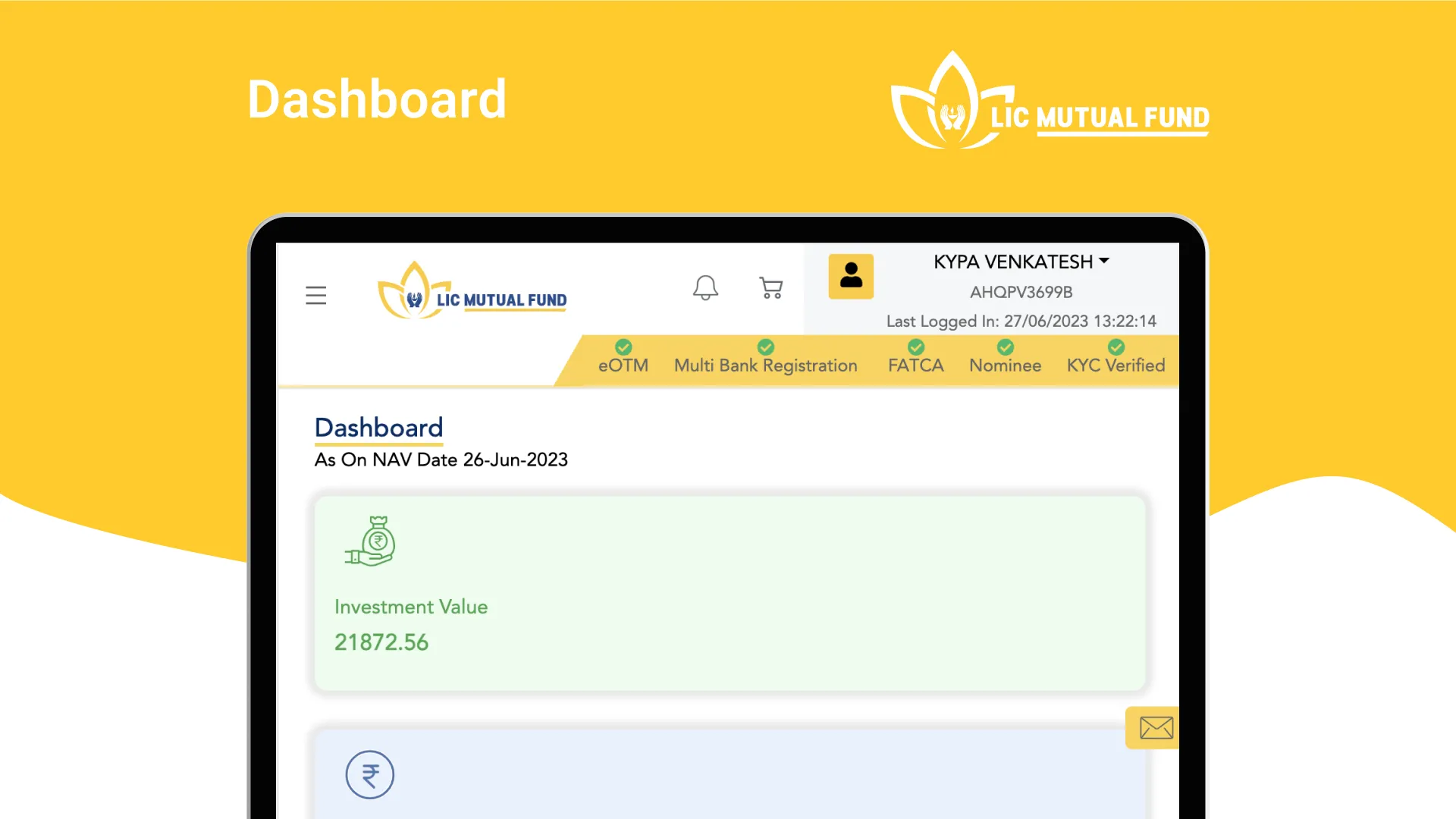Click the NAV Date 26-Jun-2023 text
The height and width of the screenshot is (819, 1456).
441,460
